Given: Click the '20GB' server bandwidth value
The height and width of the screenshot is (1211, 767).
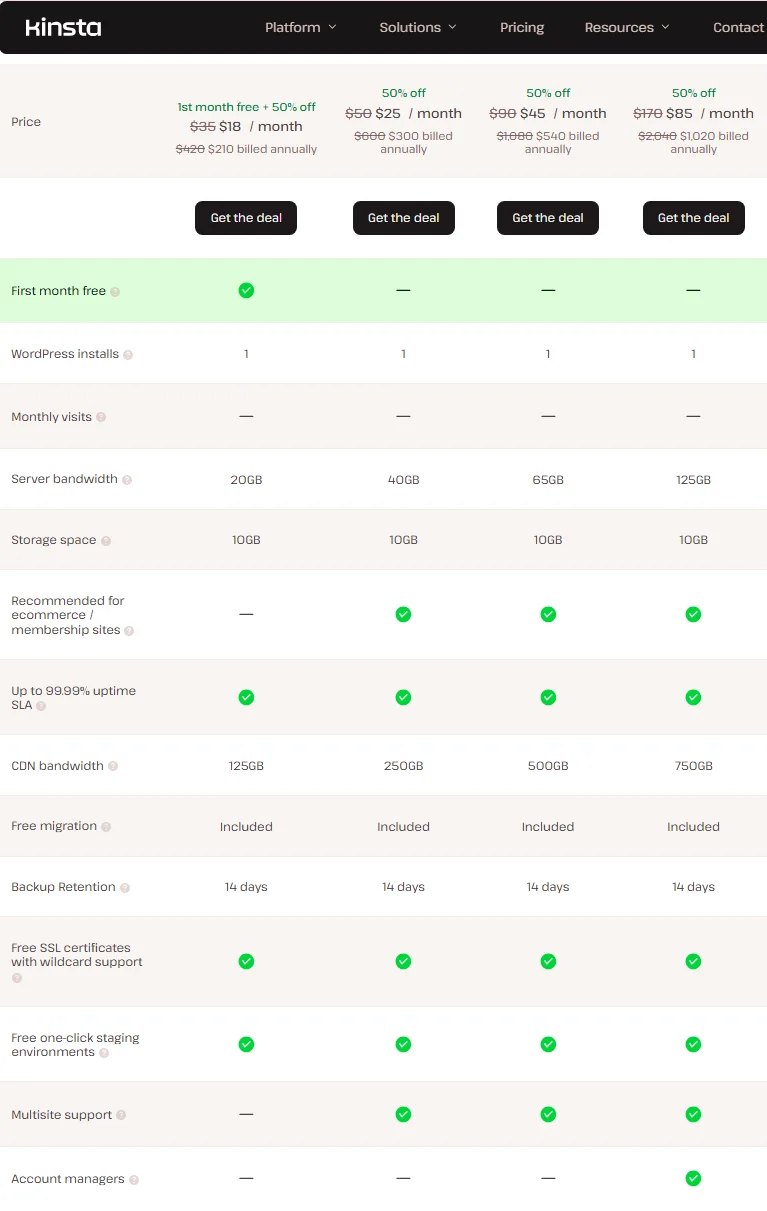Looking at the screenshot, I should tap(246, 480).
